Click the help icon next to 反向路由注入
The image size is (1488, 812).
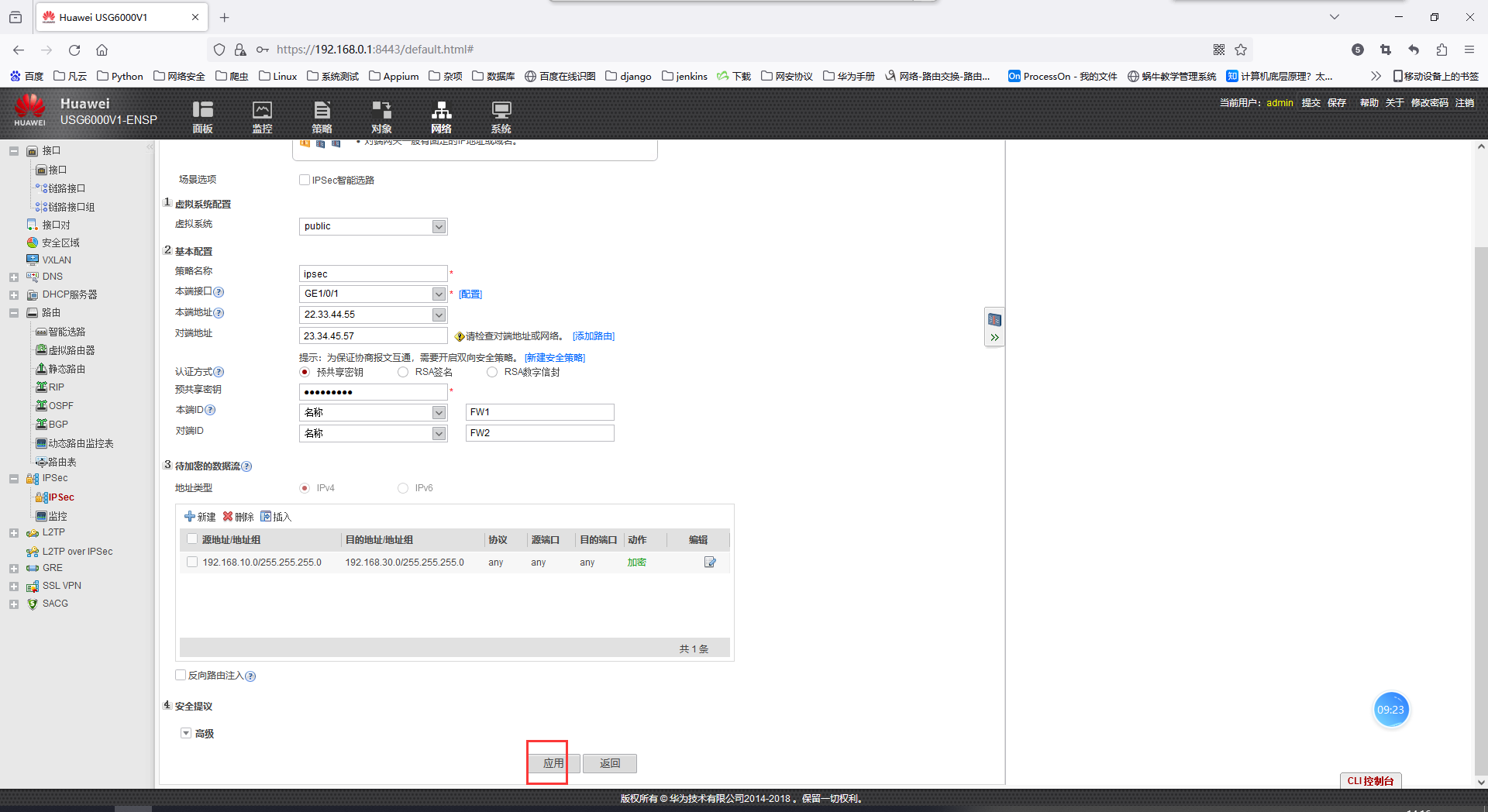tap(250, 676)
